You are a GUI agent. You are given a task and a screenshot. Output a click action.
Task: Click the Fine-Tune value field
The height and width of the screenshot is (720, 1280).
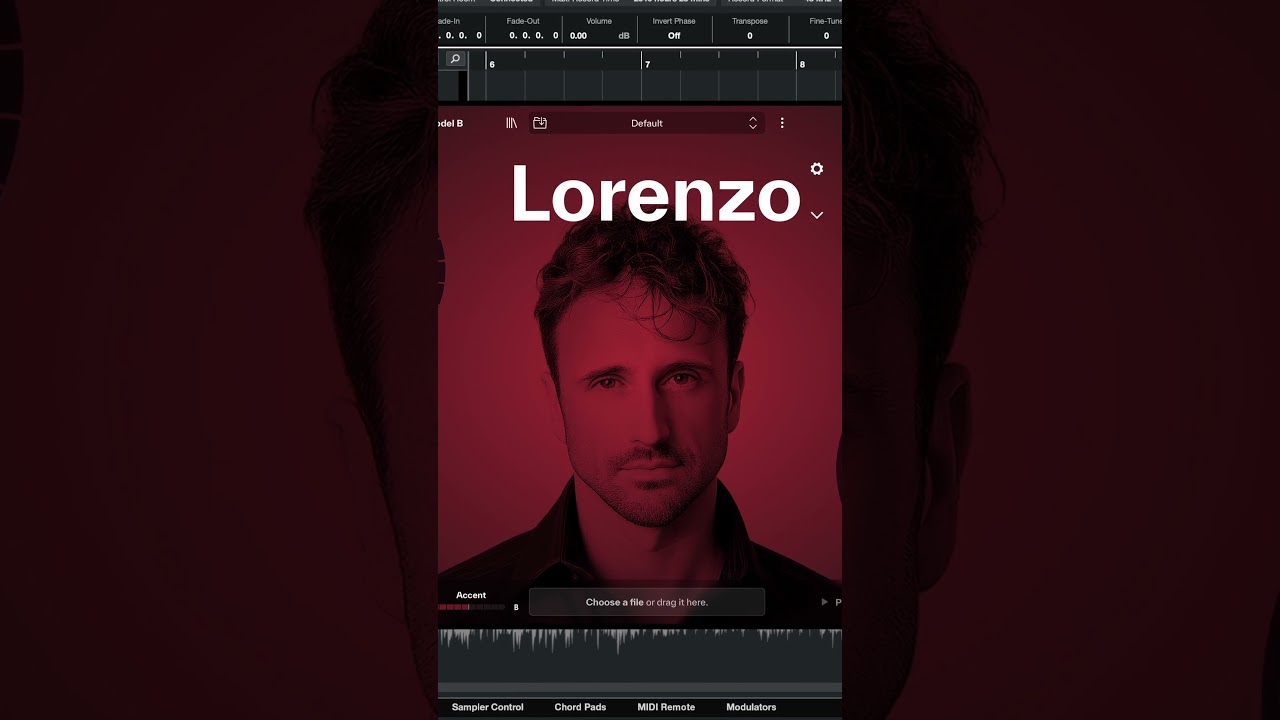[x=826, y=36]
